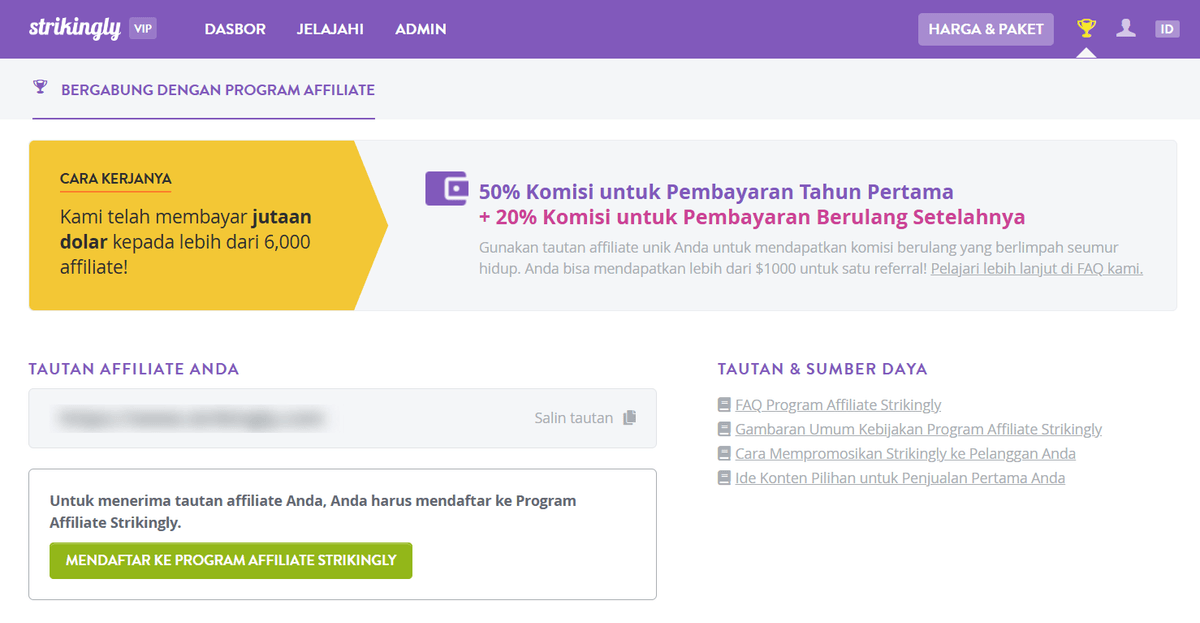This screenshot has width=1200, height=623.
Task: Click Tautan & Sumber Daya heading
Action: coord(822,369)
